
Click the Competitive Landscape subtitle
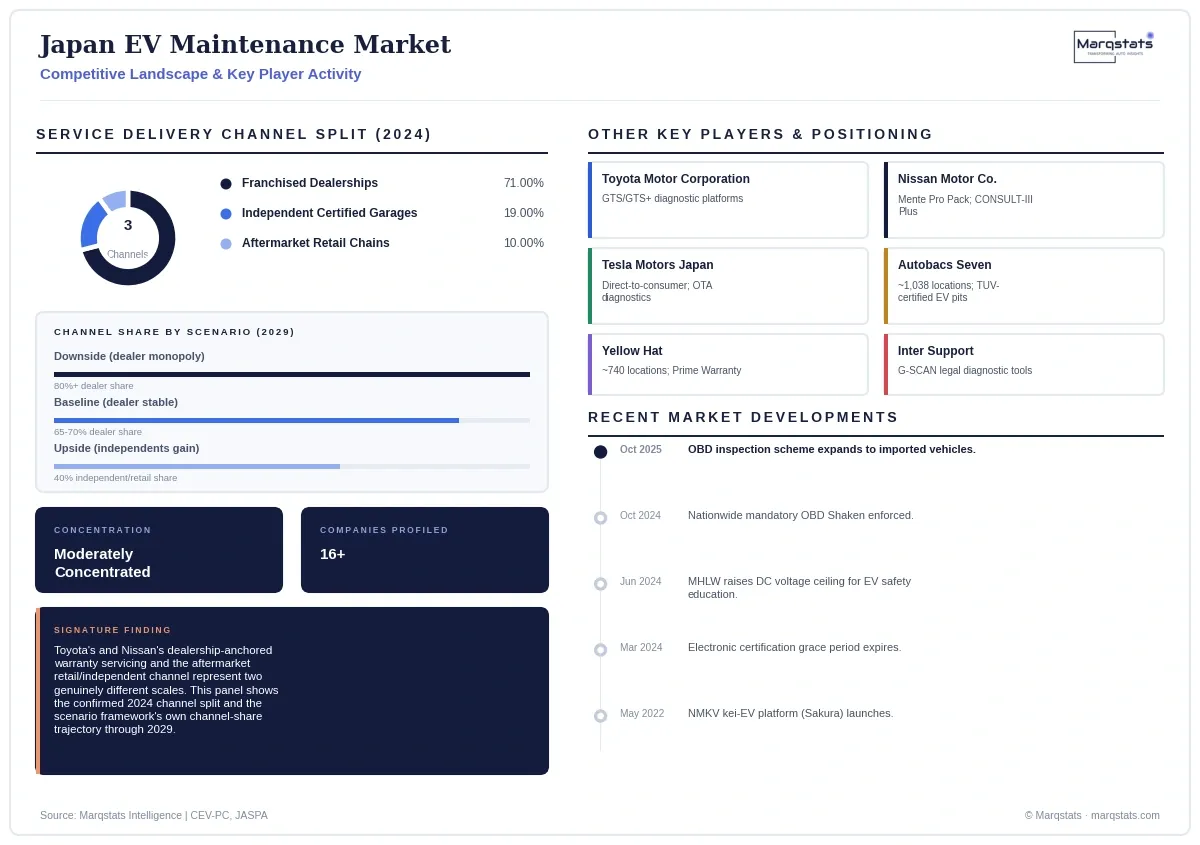click(201, 74)
